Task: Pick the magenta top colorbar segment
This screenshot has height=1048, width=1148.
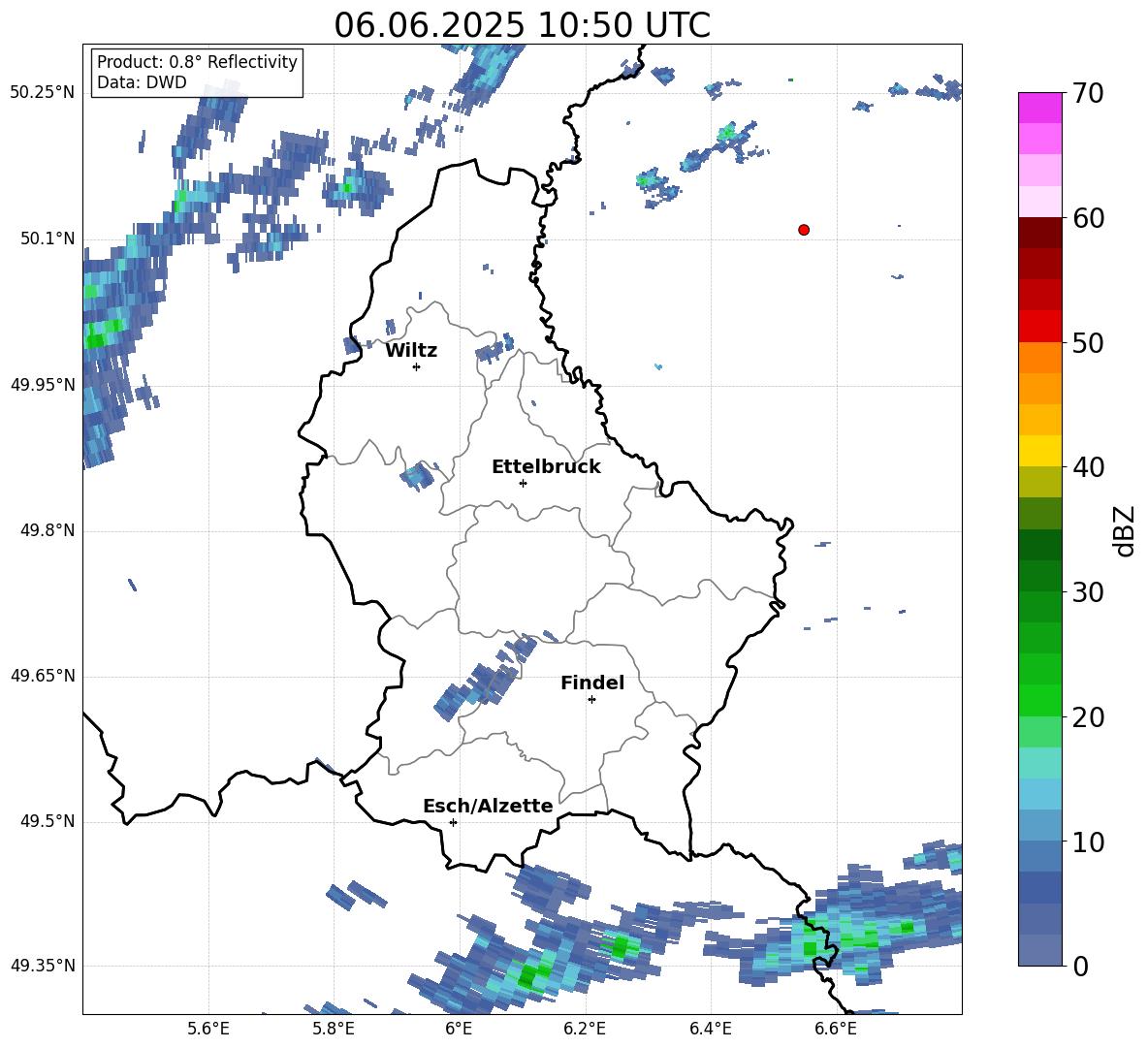Action: (1039, 108)
